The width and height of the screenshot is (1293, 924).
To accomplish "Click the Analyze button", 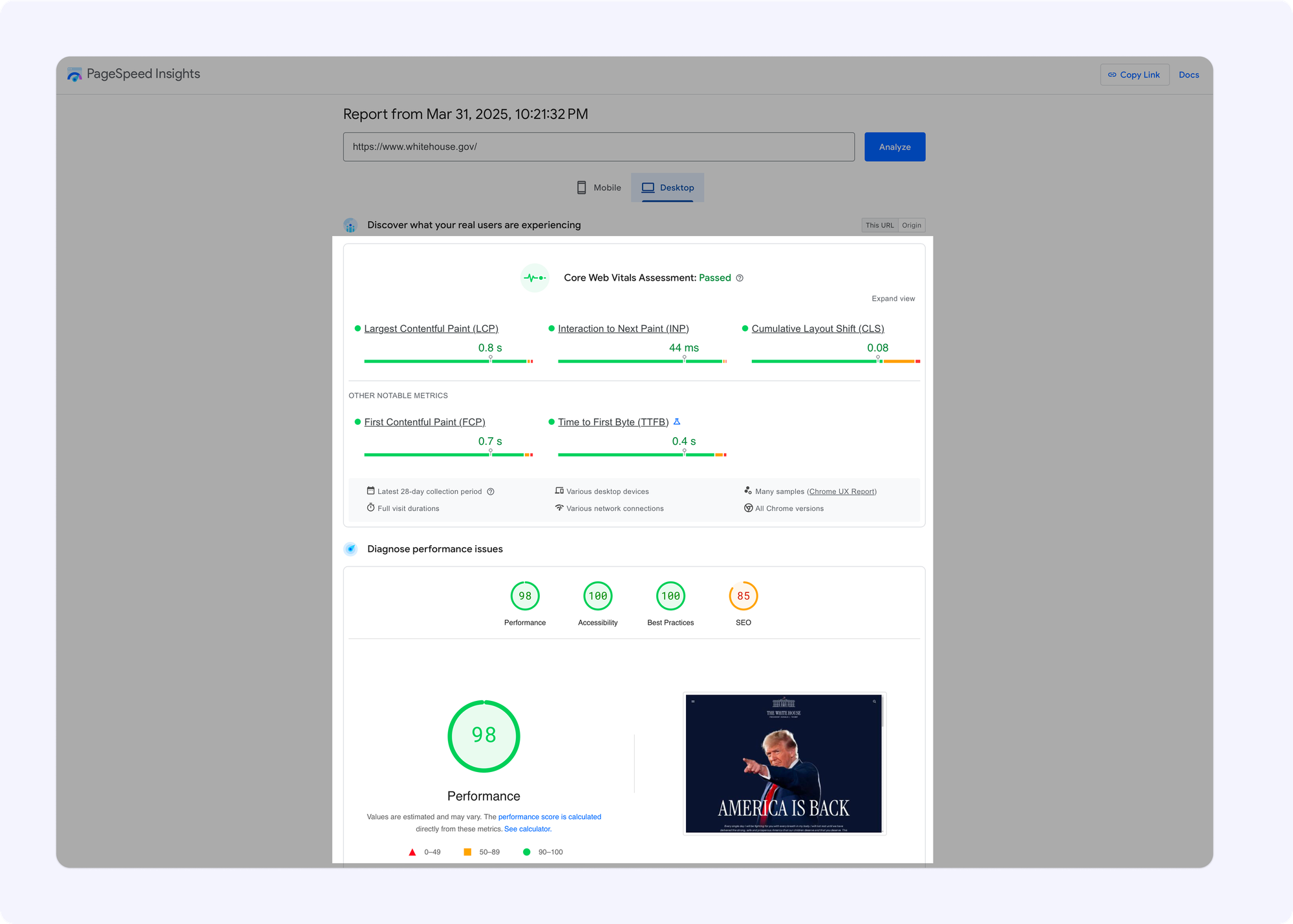I will tap(895, 147).
